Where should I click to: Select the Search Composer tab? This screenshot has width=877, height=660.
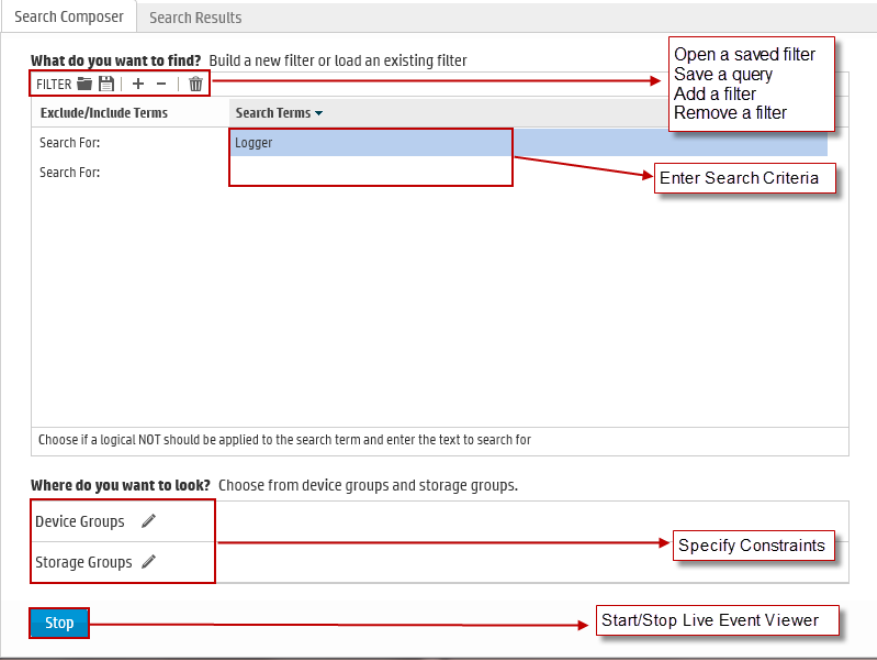[69, 17]
